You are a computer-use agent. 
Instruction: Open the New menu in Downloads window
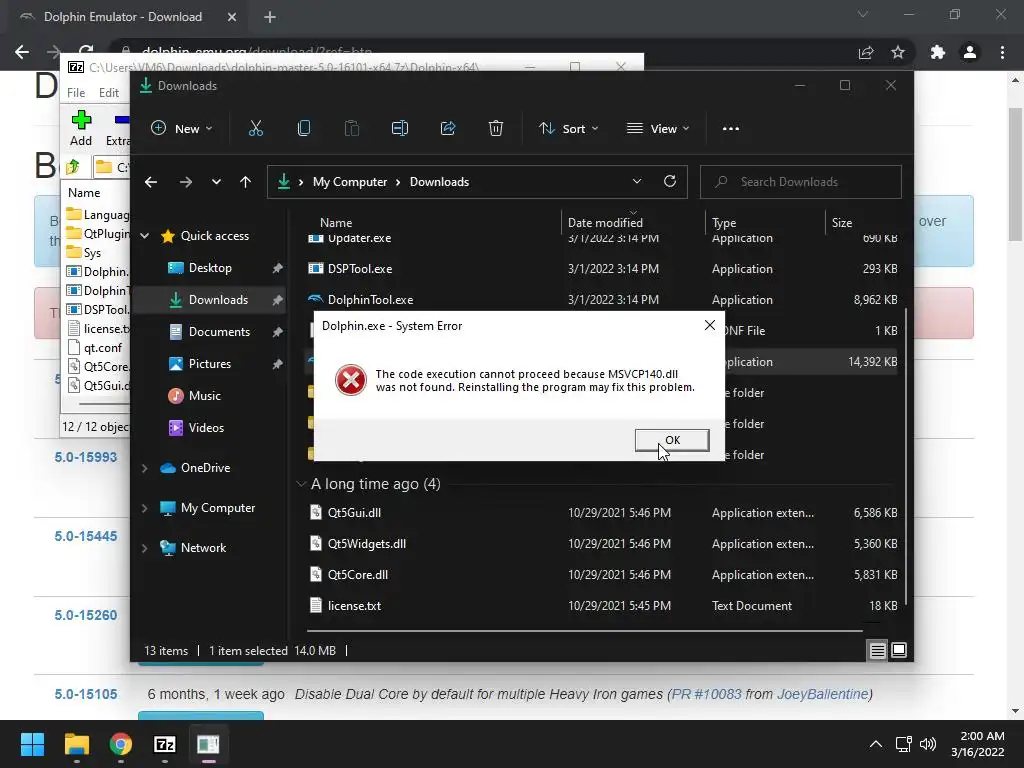182,129
